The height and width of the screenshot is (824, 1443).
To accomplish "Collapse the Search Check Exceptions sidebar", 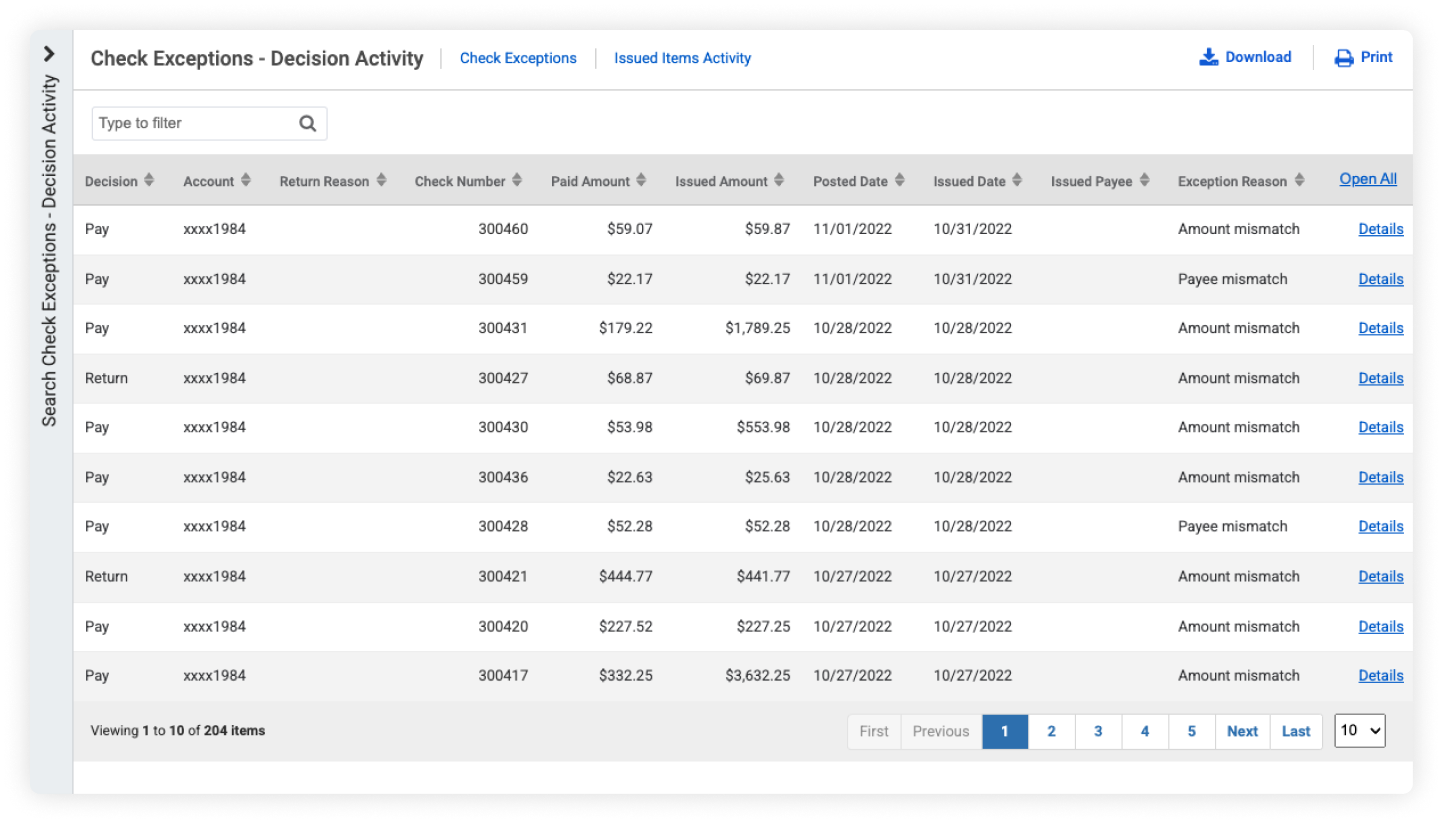I will tap(48, 54).
